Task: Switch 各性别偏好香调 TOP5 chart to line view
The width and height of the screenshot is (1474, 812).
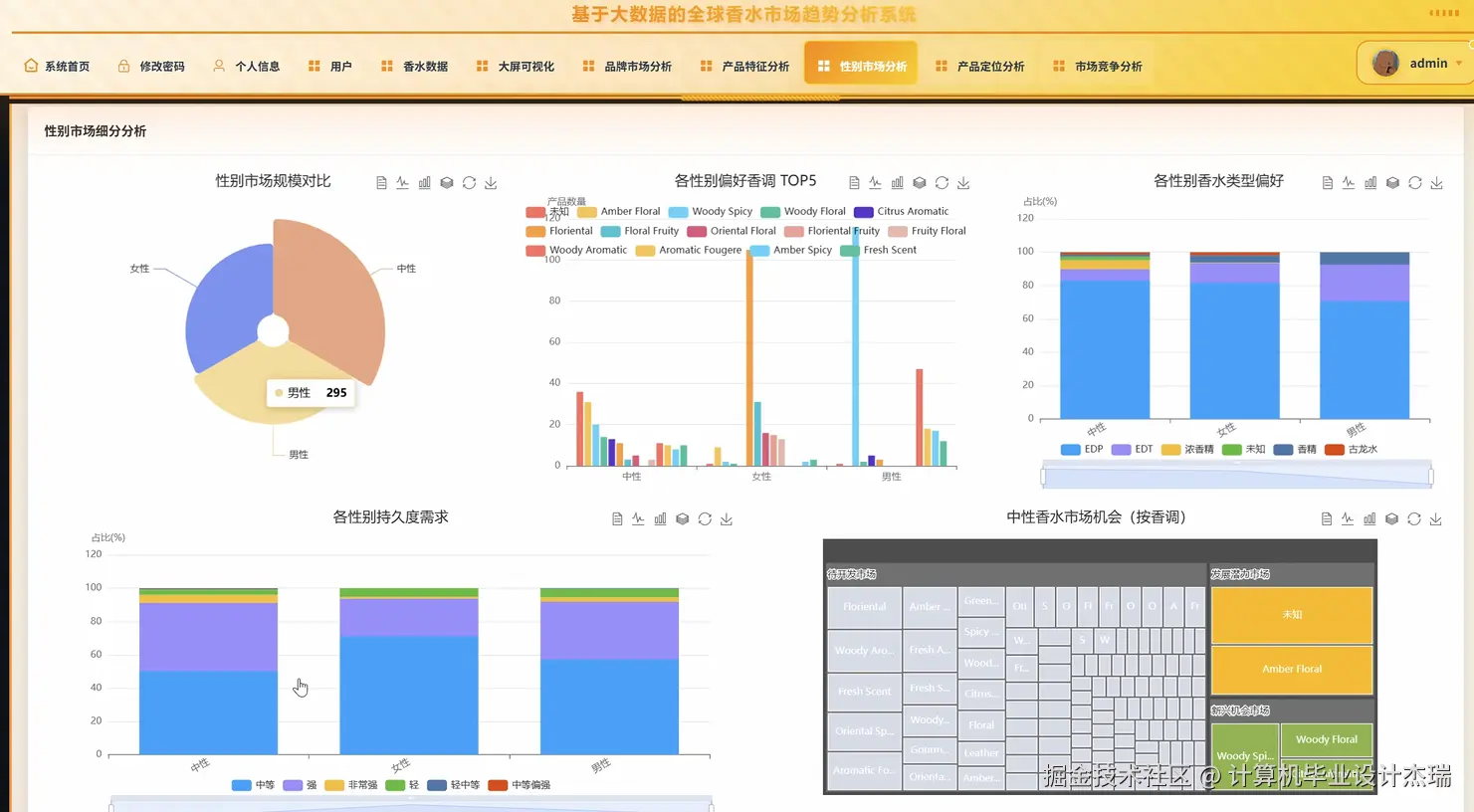Action: (x=874, y=182)
